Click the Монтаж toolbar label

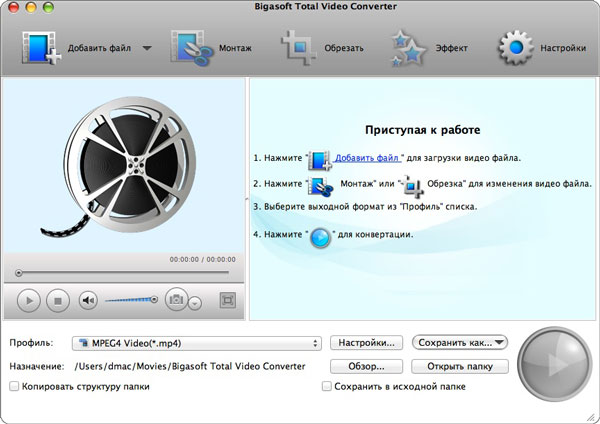coord(235,48)
